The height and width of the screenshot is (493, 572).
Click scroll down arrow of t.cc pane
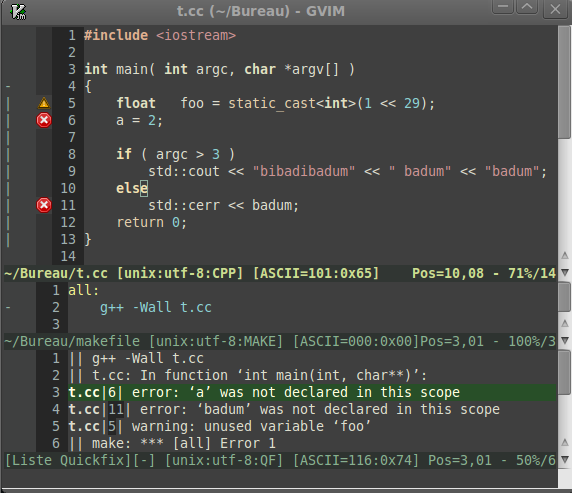565,272
